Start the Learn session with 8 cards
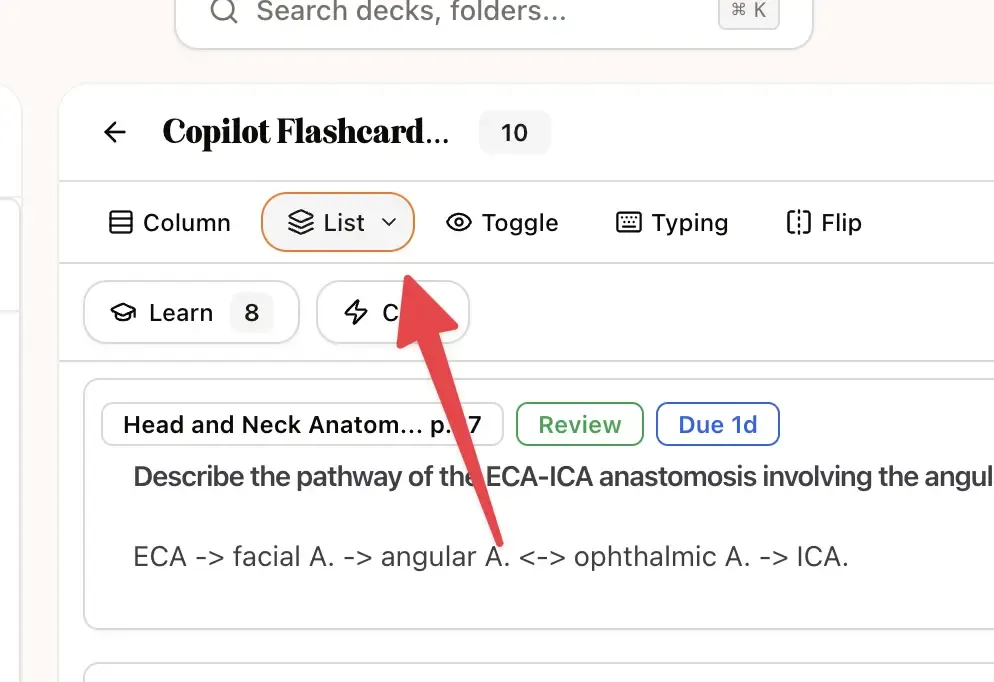Screen dimensions: 994x682 (191, 312)
